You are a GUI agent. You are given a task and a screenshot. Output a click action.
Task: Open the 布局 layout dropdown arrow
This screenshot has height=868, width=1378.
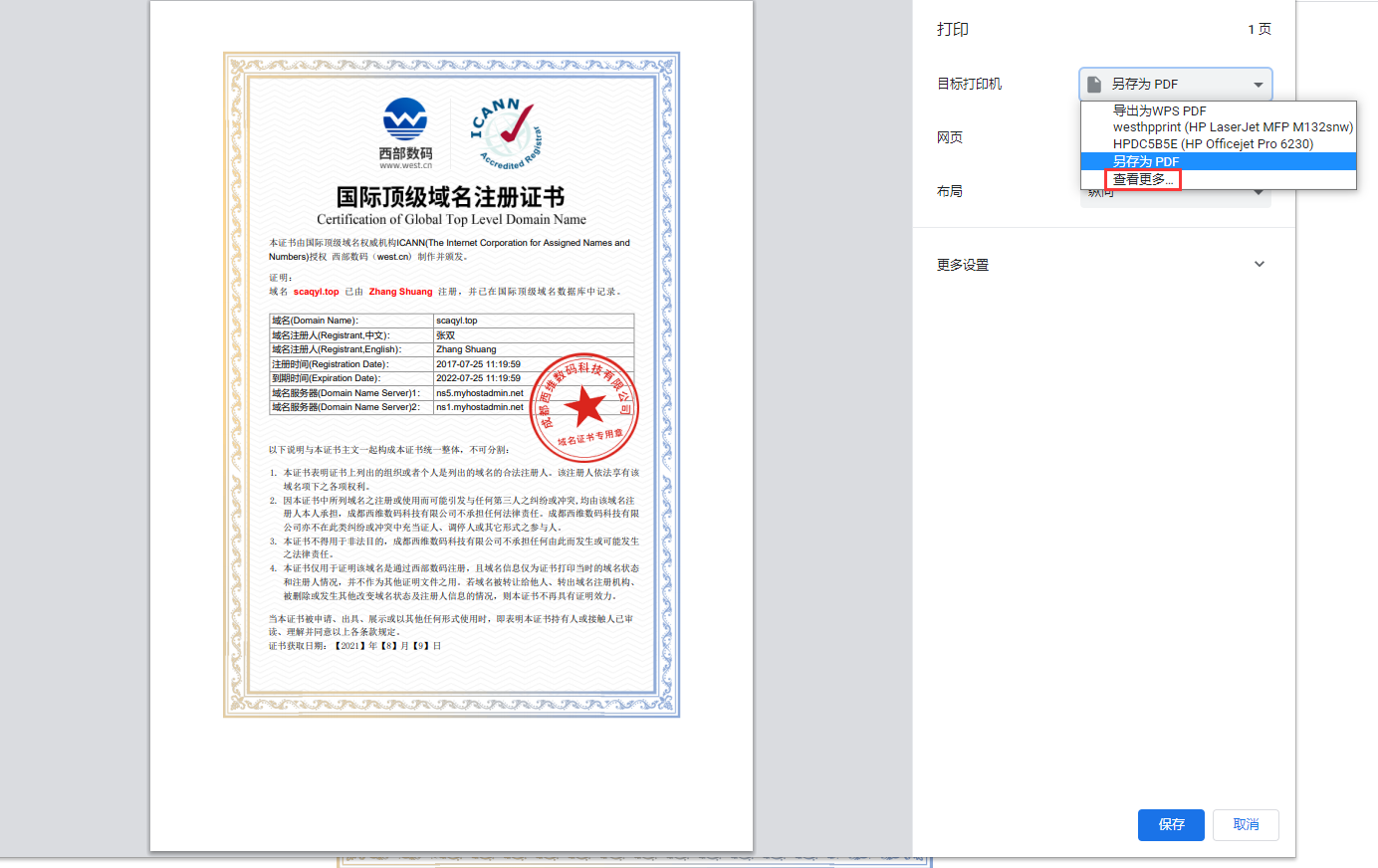pos(1259,192)
